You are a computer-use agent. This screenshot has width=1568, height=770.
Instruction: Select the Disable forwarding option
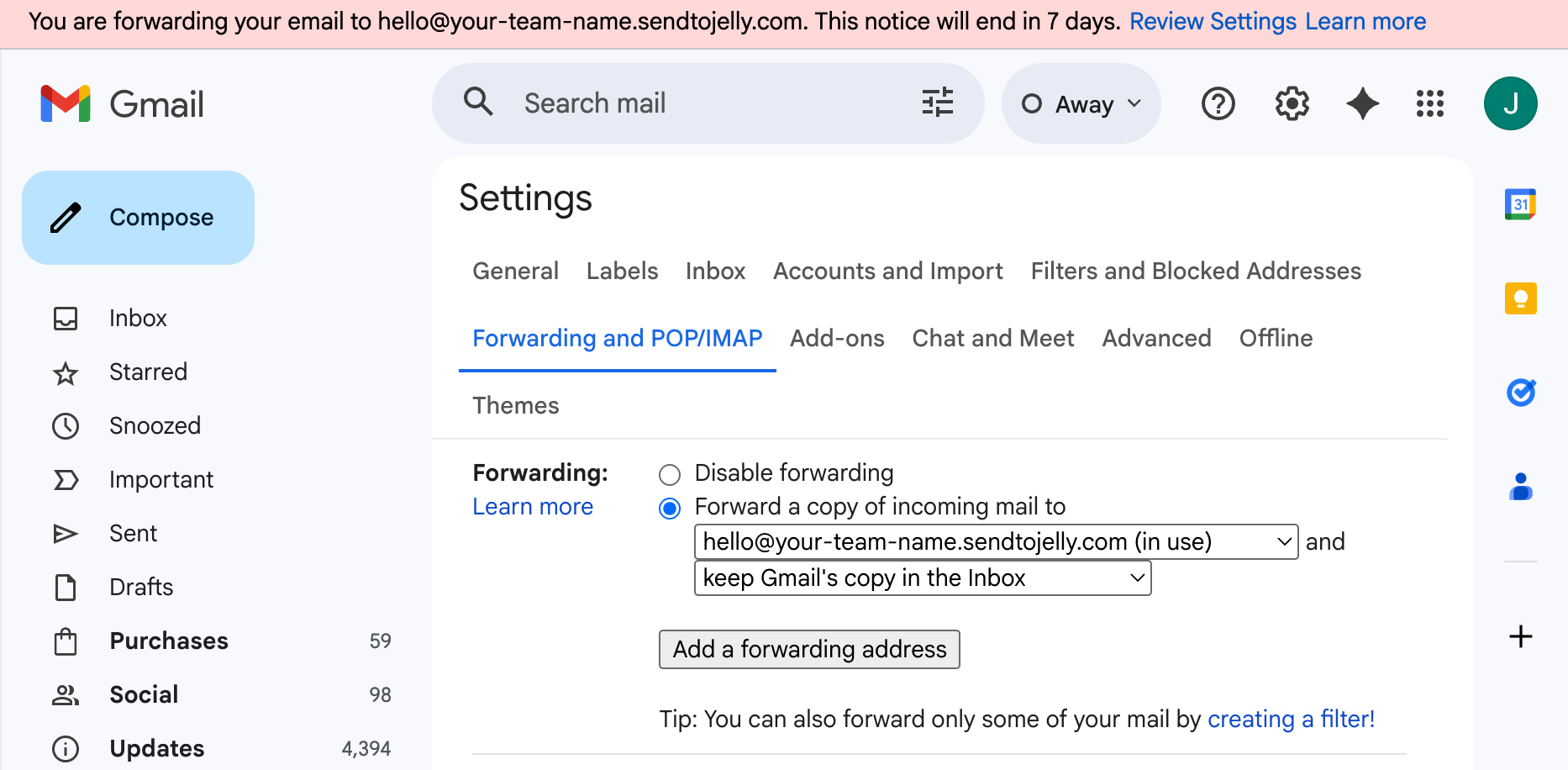tap(670, 474)
